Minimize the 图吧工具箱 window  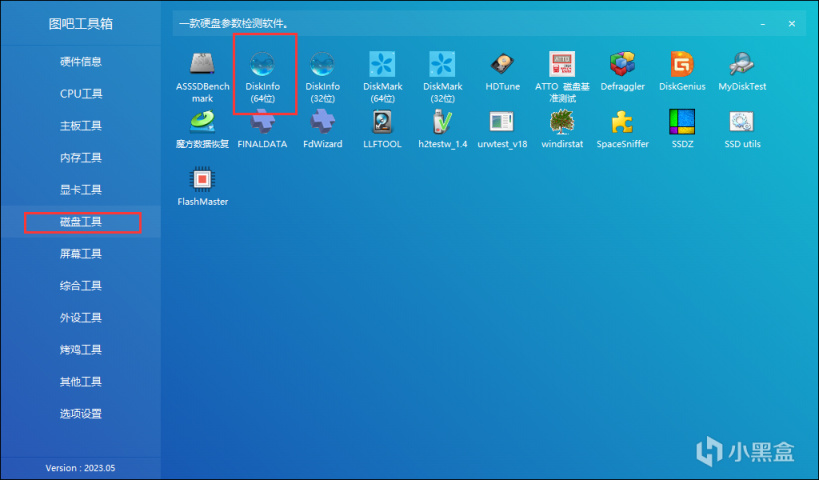pyautogui.click(x=763, y=24)
